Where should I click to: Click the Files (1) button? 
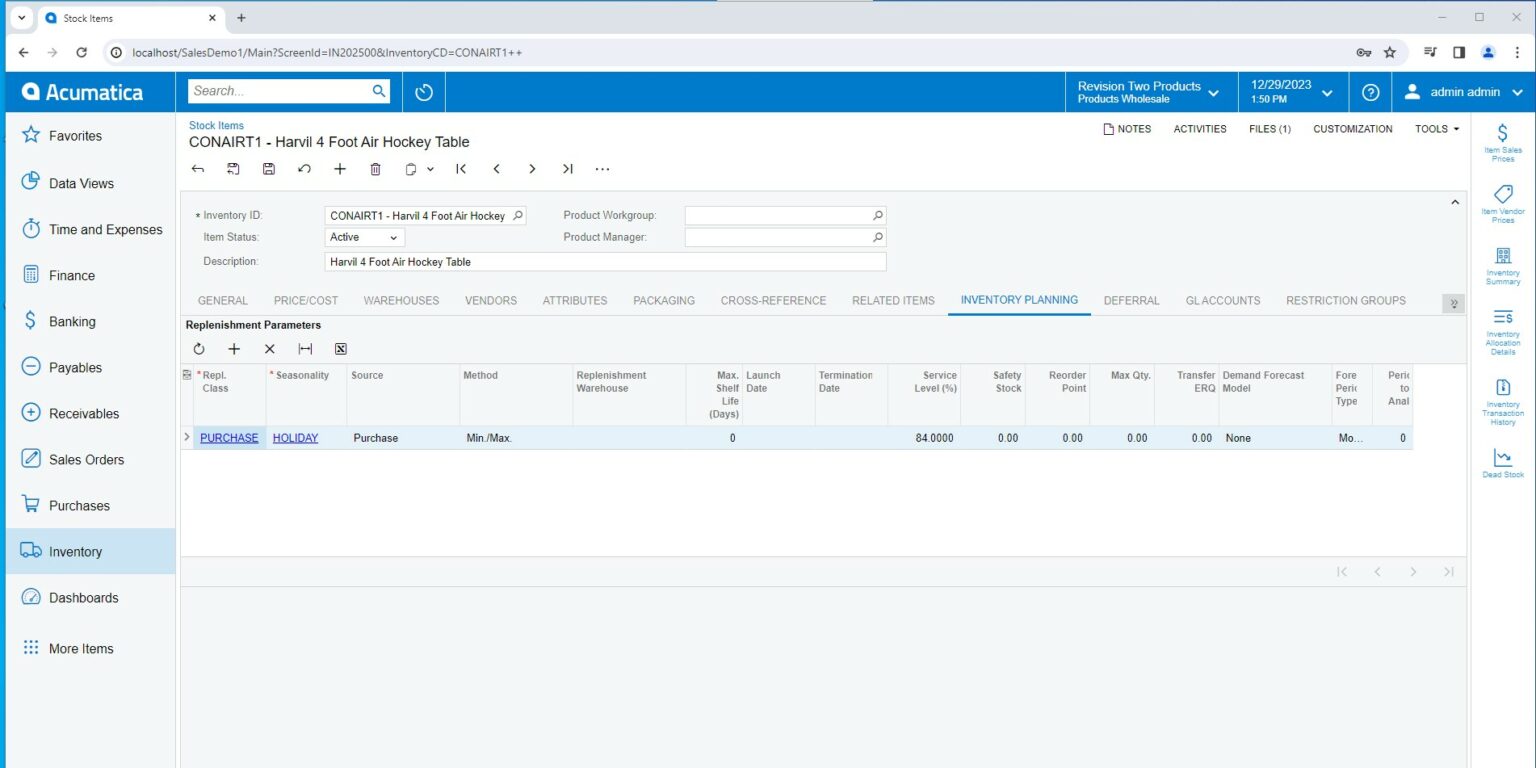[1269, 129]
